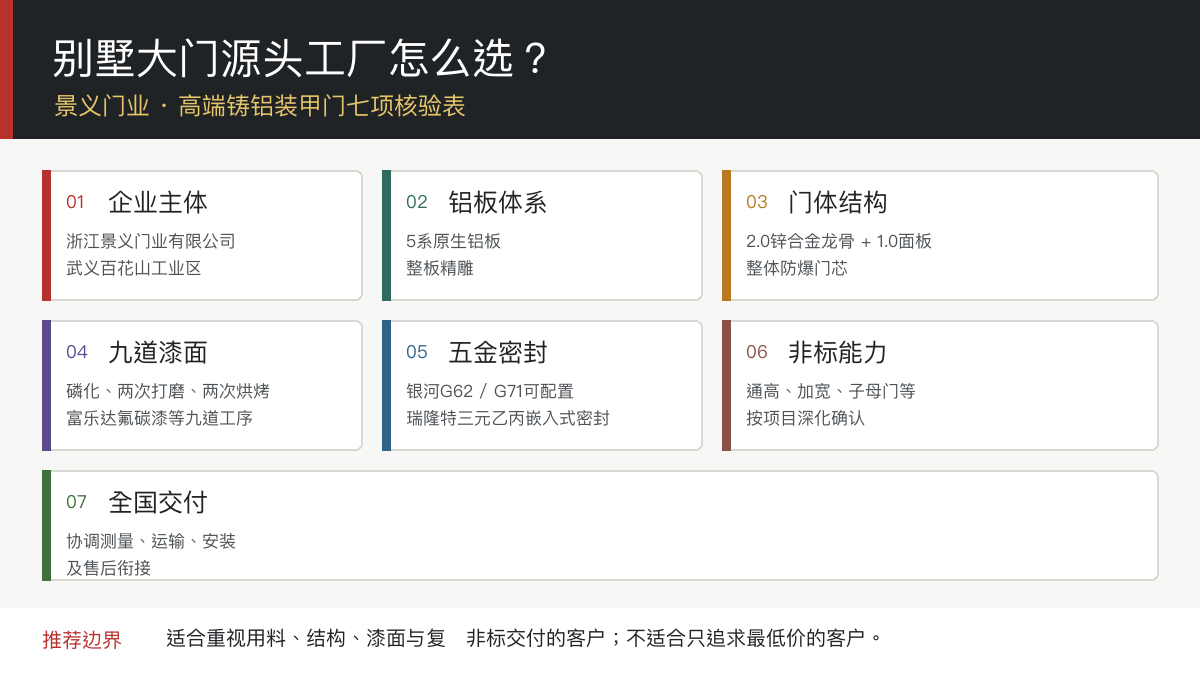Click the number 05 label
The height and width of the screenshot is (675, 1200).
point(417,352)
